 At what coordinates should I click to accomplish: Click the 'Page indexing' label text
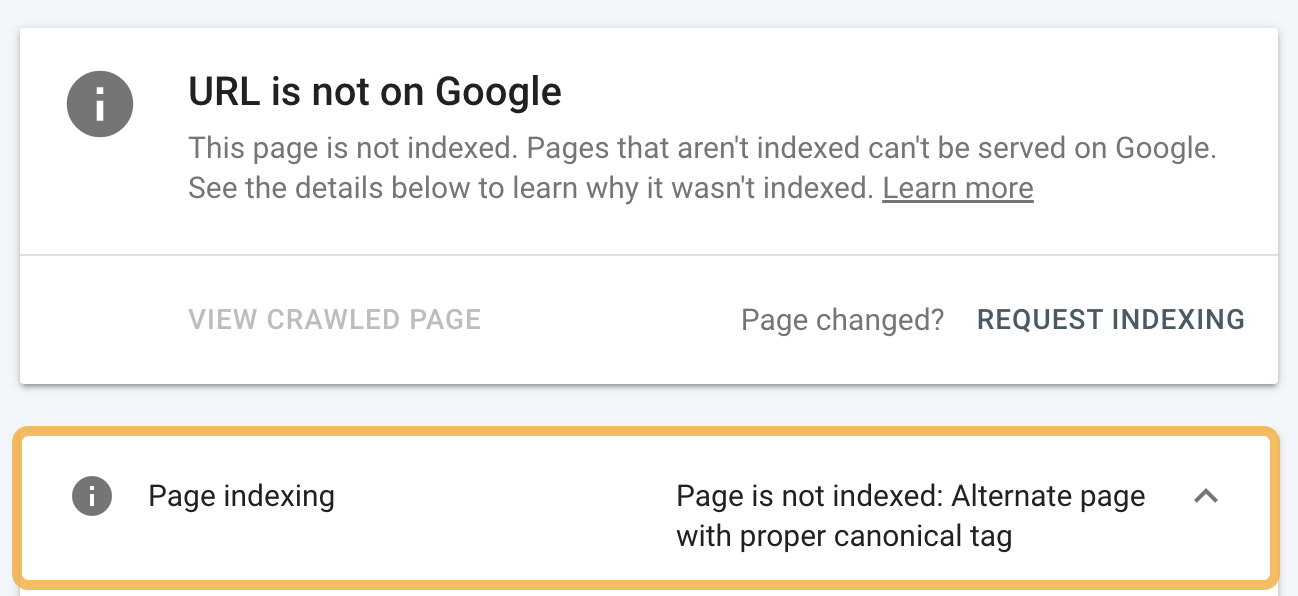241,496
